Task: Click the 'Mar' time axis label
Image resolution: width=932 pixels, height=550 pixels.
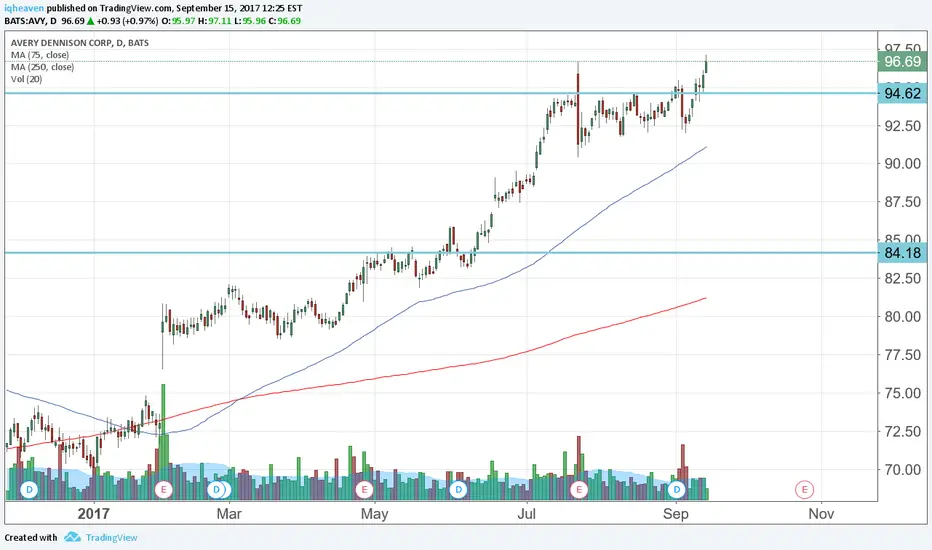Action: coord(229,513)
